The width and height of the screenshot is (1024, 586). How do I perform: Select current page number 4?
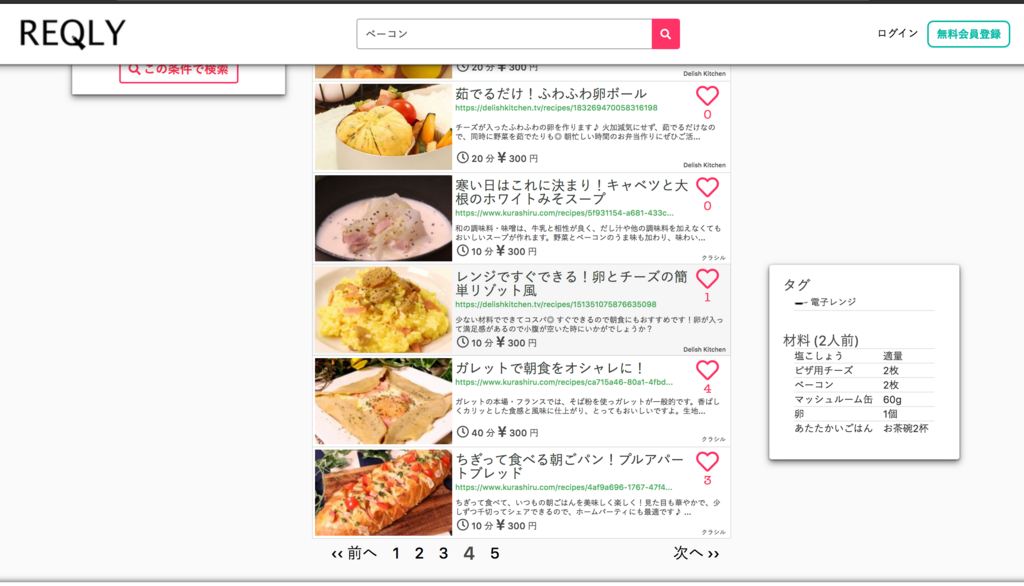click(469, 553)
